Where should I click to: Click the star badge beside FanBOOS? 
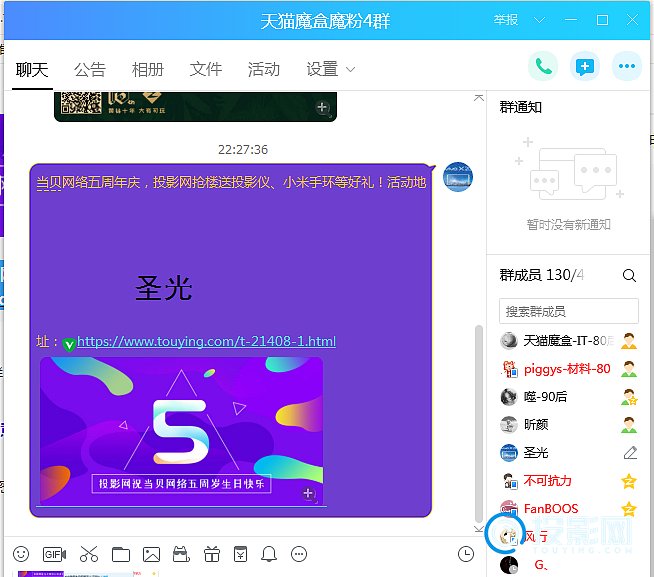(629, 509)
